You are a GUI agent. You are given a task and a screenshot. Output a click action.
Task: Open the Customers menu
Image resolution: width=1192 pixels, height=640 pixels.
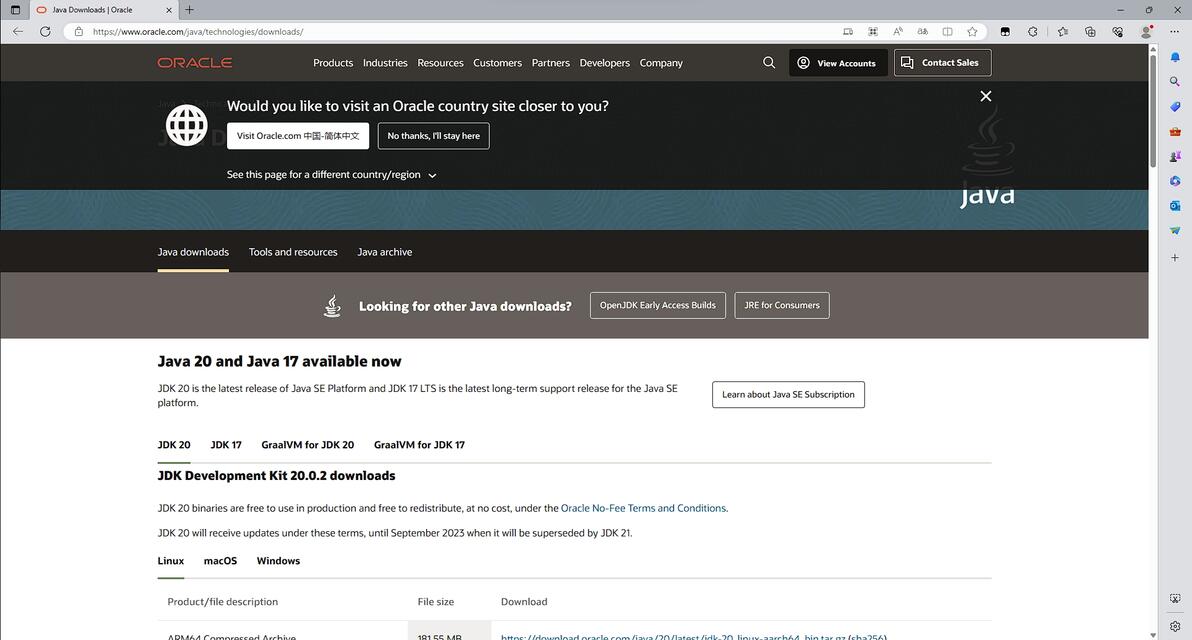click(497, 62)
